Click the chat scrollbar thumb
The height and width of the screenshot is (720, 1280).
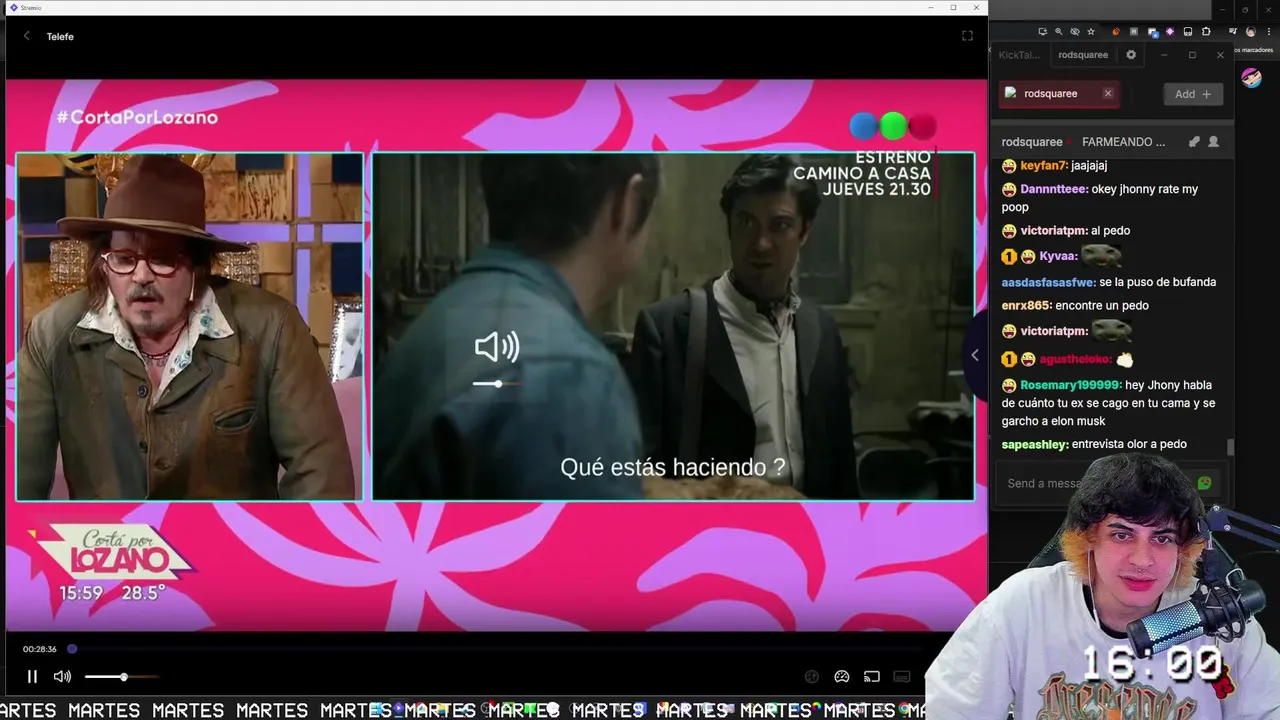[x=1231, y=448]
